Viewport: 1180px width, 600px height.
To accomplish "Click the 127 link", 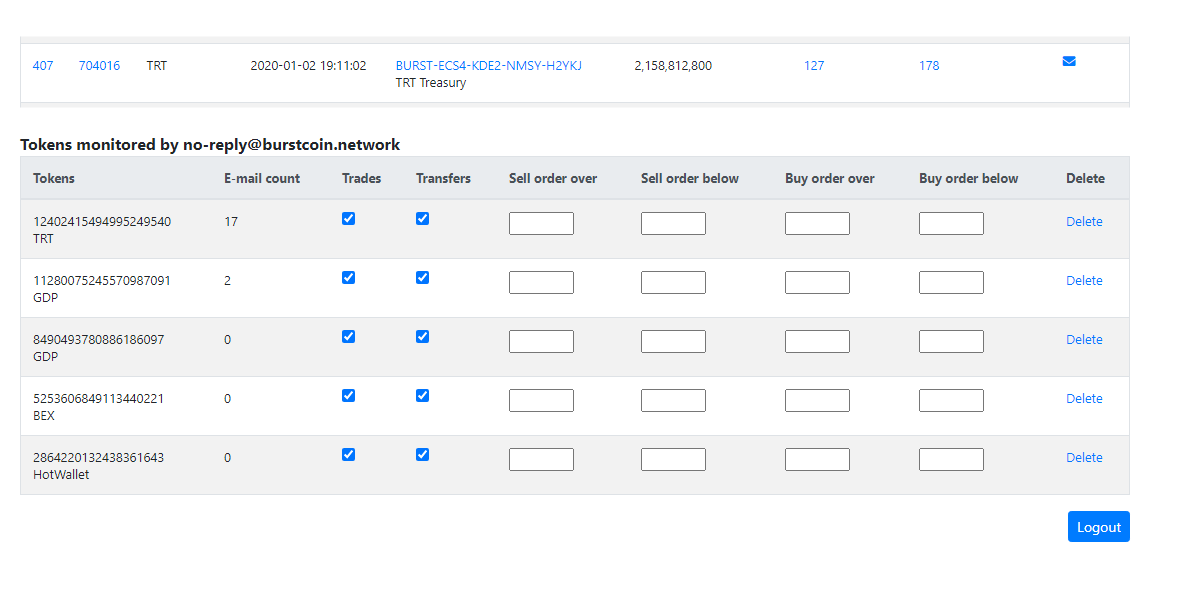I will [x=814, y=65].
